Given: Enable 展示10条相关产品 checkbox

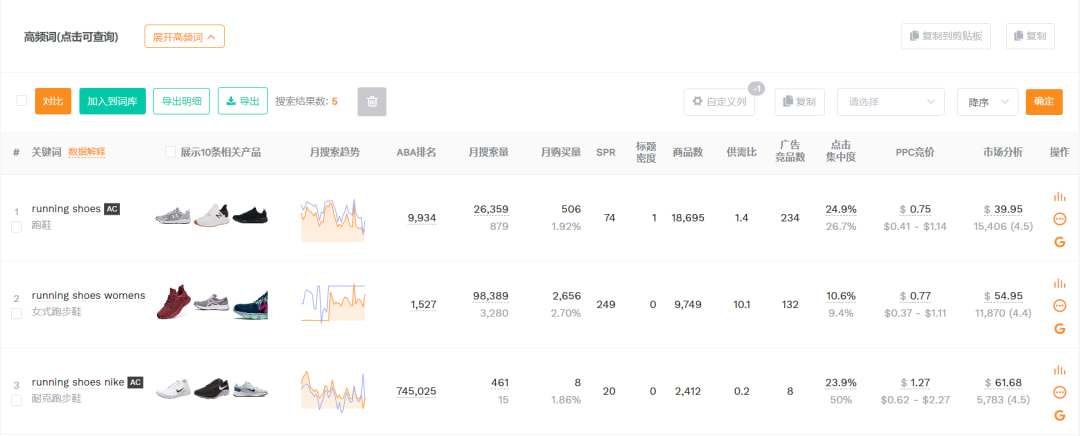Looking at the screenshot, I should (171, 152).
